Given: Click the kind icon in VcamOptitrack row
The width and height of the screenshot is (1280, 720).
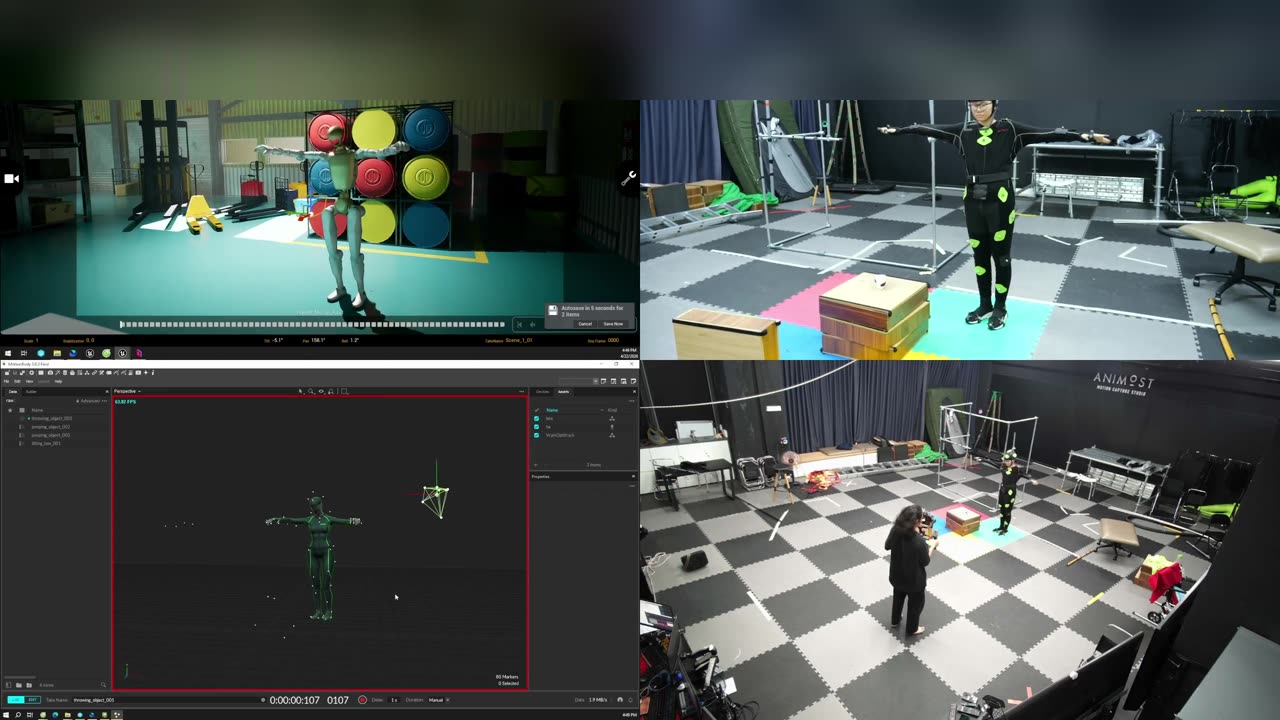Looking at the screenshot, I should point(612,435).
